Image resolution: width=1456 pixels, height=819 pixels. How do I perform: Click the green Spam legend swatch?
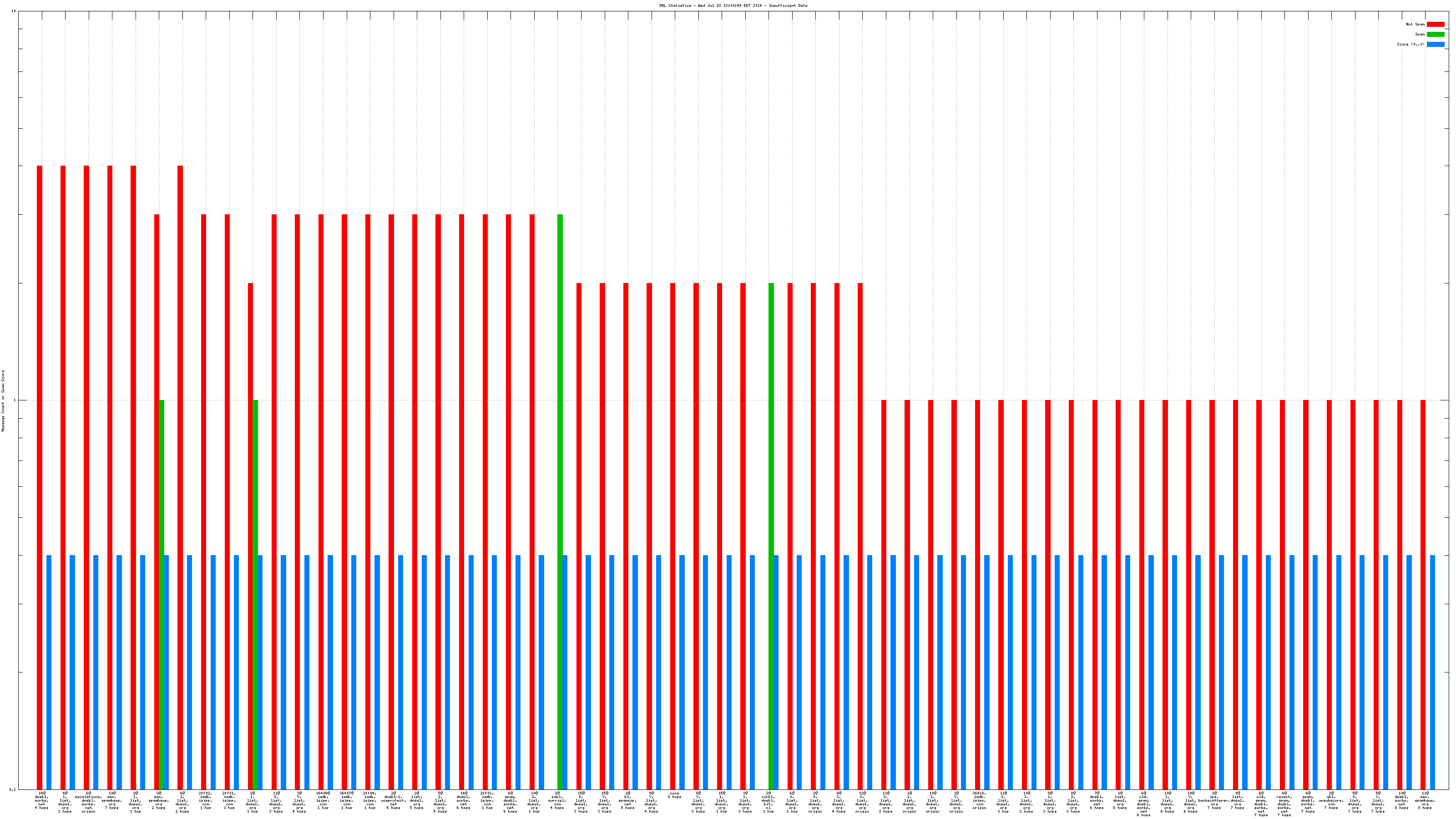1435,35
